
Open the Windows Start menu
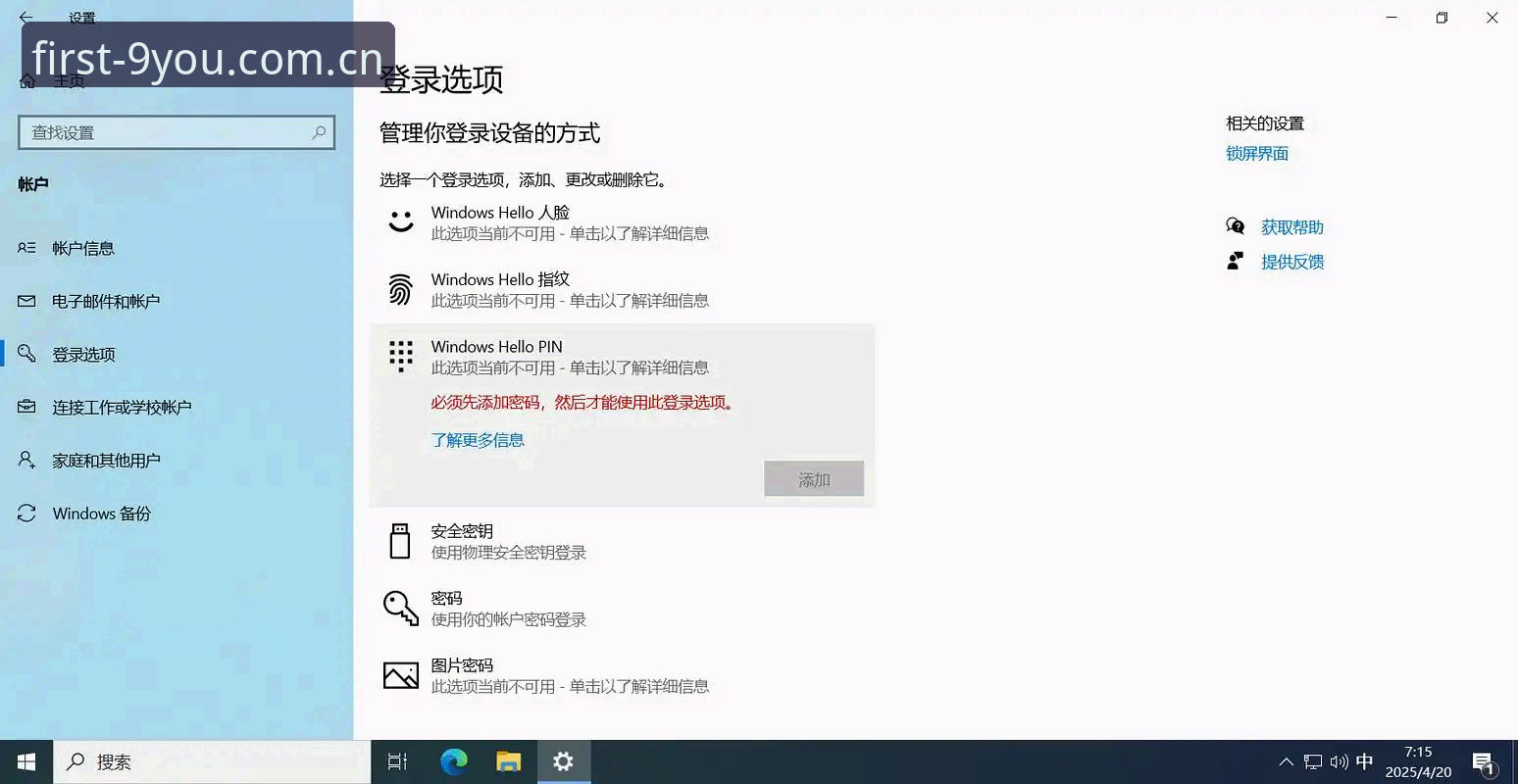26,761
